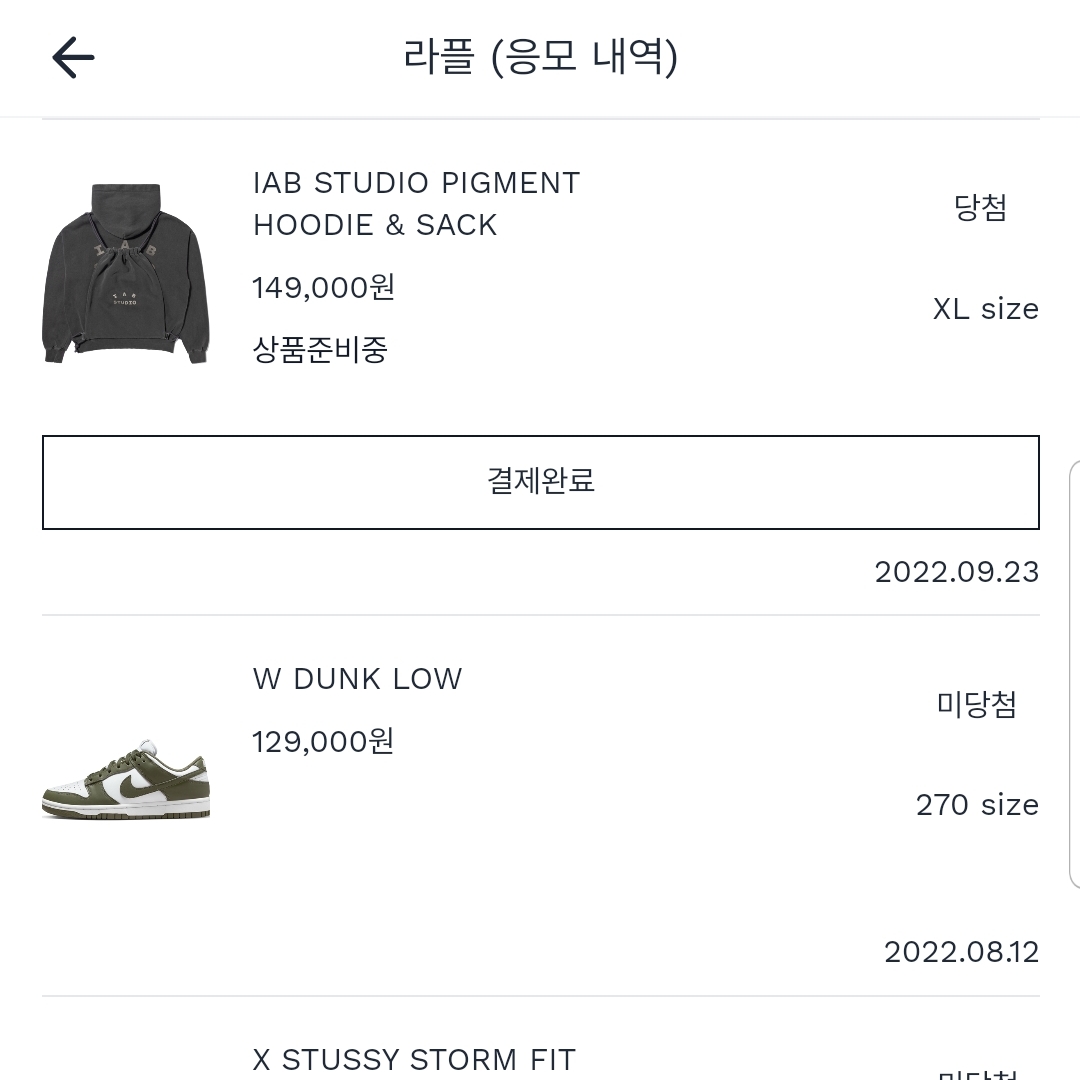Click the 270 size label

[x=977, y=804]
